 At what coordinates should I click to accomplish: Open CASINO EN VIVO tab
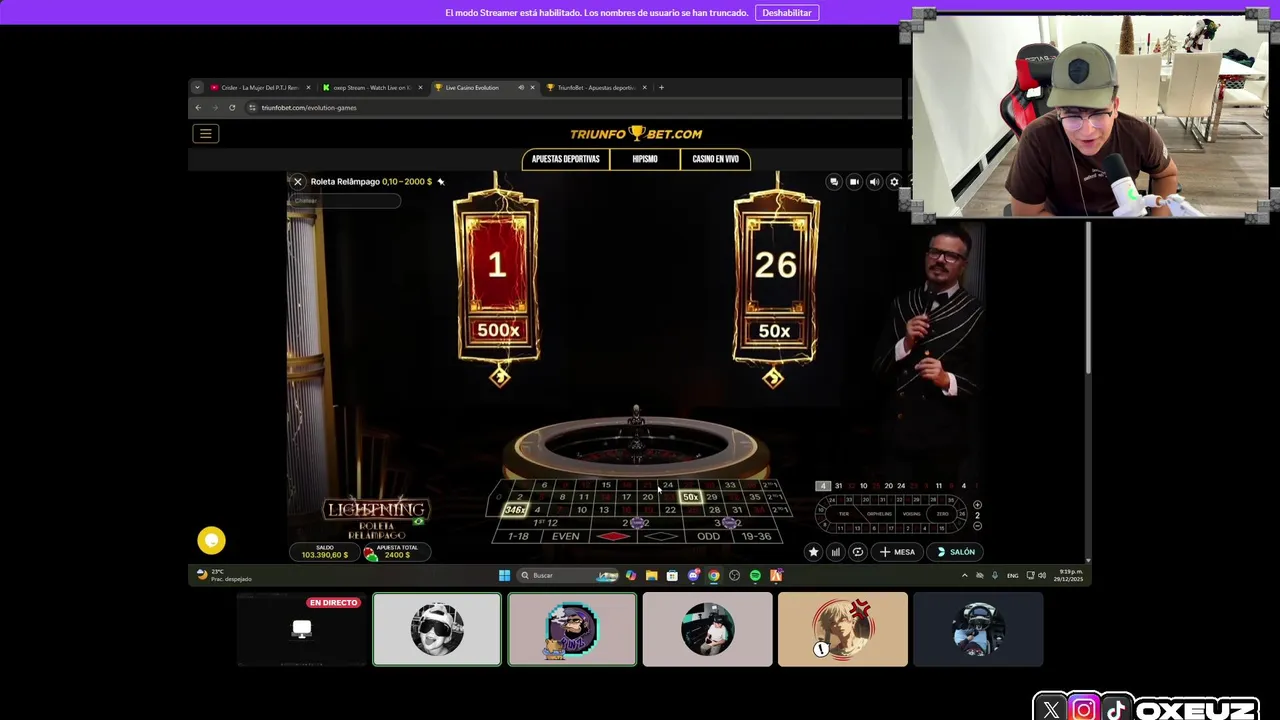(715, 159)
